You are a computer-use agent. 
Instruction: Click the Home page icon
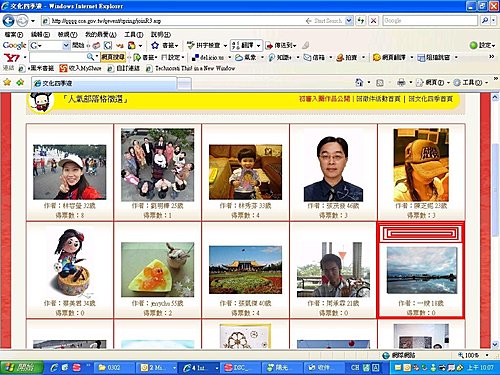pyautogui.click(x=359, y=82)
